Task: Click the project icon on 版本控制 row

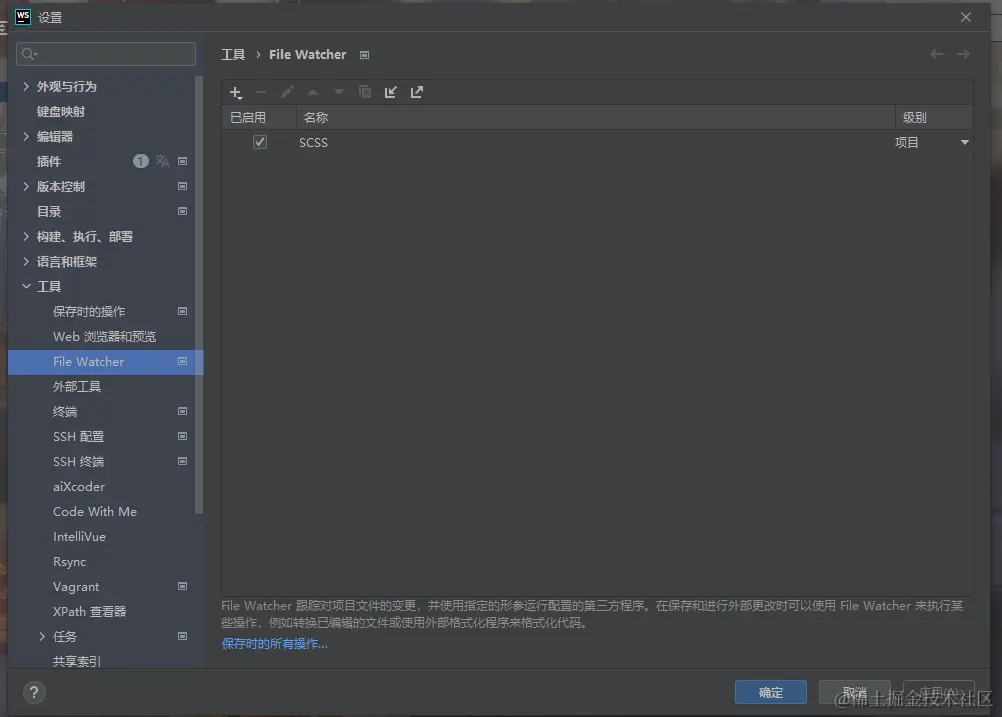Action: (x=182, y=187)
